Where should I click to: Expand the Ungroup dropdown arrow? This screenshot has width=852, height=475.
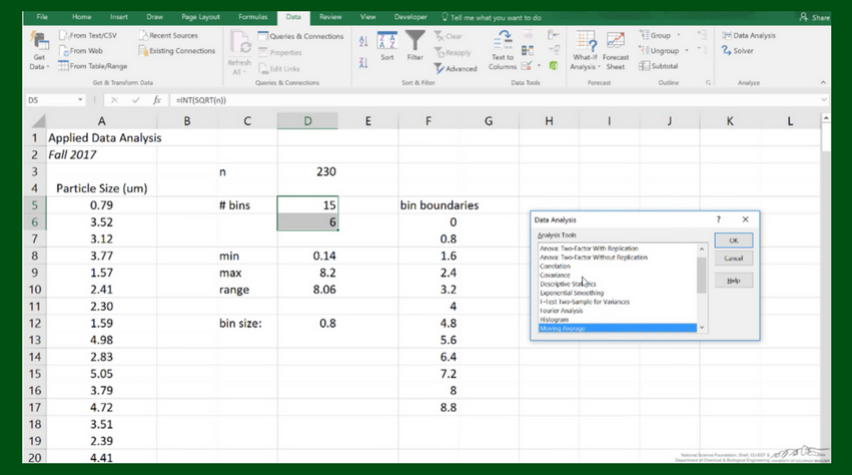(687, 51)
